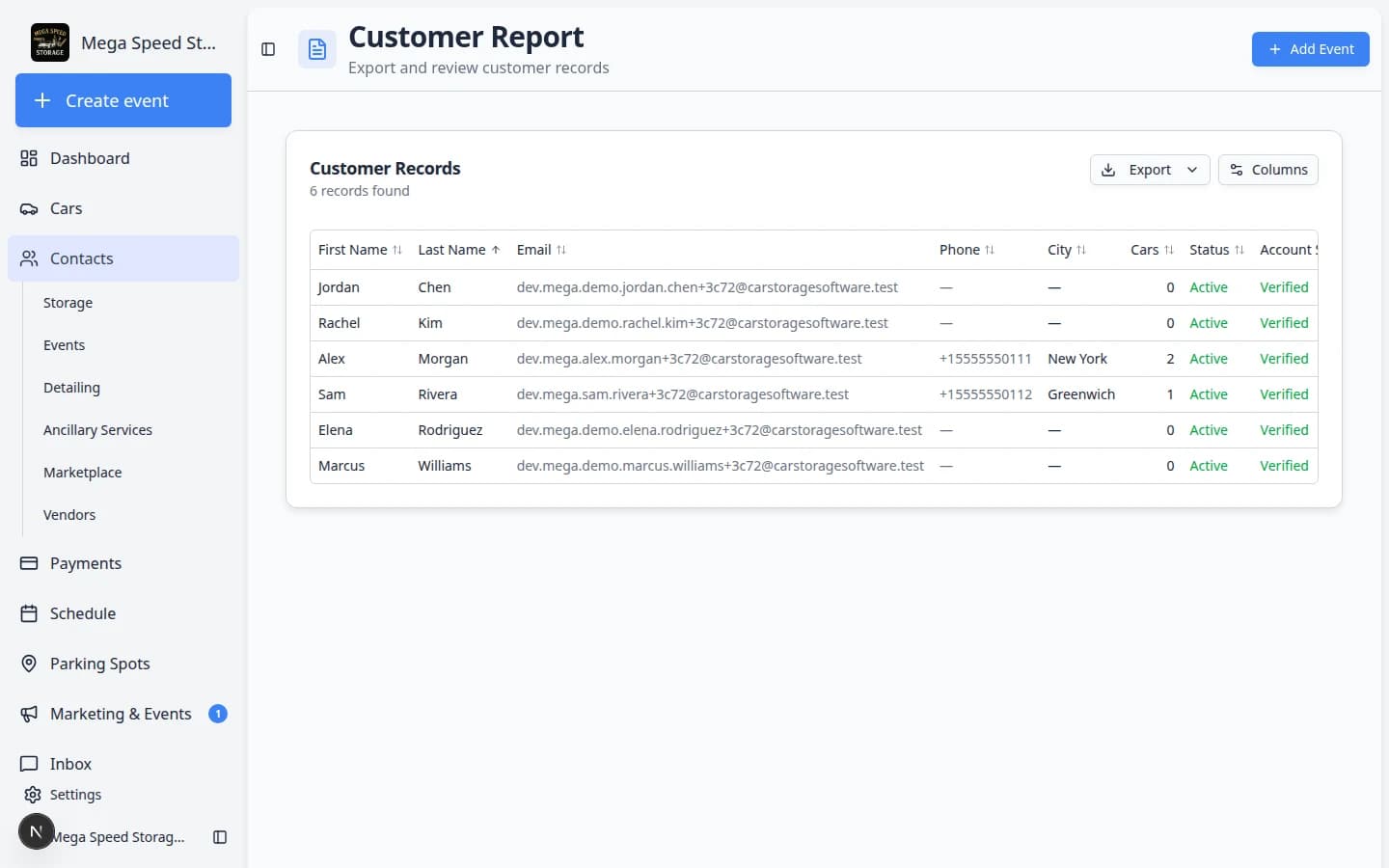Click the Export download icon
The image size is (1389, 868).
[1108, 170]
